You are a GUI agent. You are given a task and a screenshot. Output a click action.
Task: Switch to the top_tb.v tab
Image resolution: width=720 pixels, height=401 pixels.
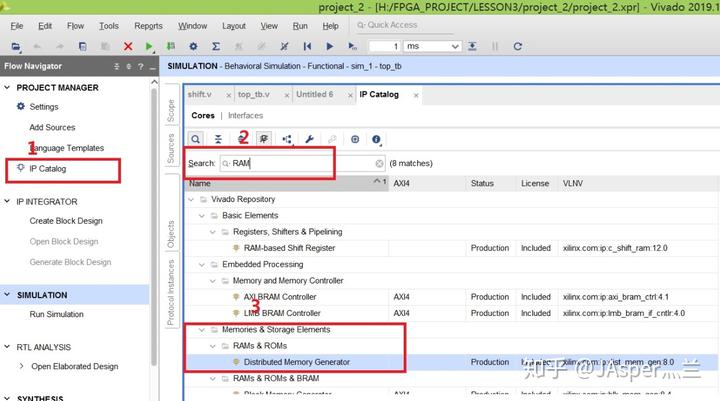[253, 94]
